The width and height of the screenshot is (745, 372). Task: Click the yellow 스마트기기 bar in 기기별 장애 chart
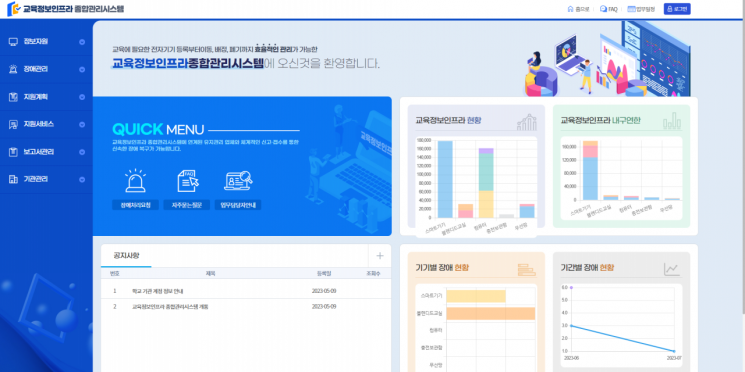(476, 296)
